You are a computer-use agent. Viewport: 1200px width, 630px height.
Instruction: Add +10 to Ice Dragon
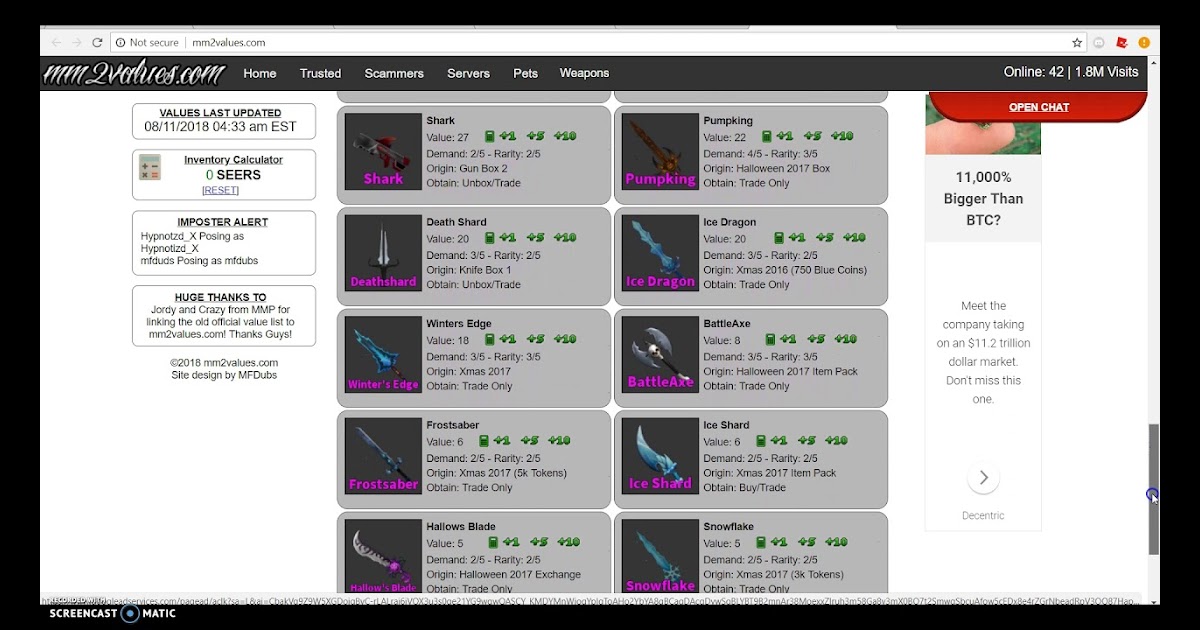(x=854, y=238)
